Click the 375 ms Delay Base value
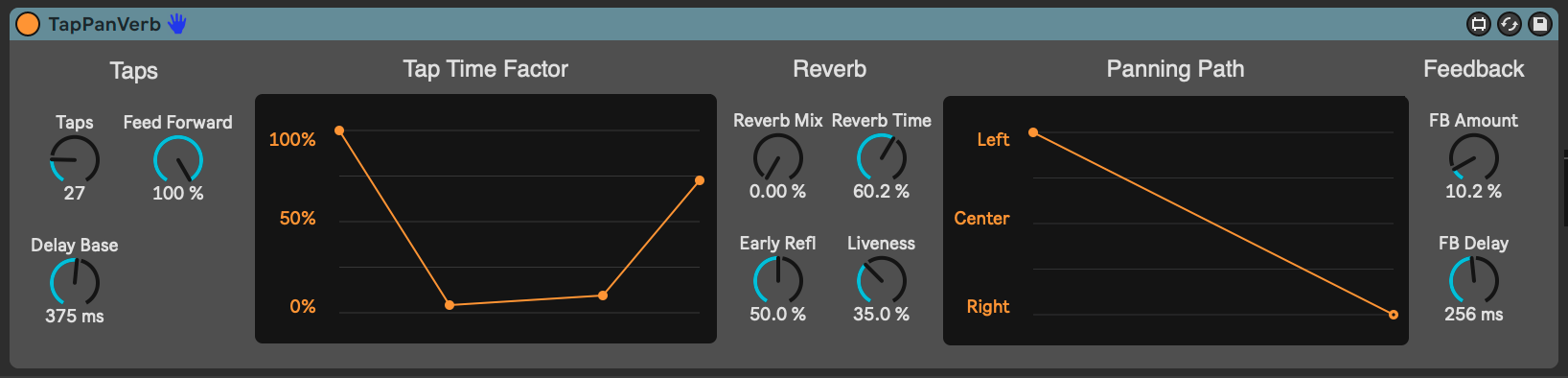The height and width of the screenshot is (378, 1568). 75,316
